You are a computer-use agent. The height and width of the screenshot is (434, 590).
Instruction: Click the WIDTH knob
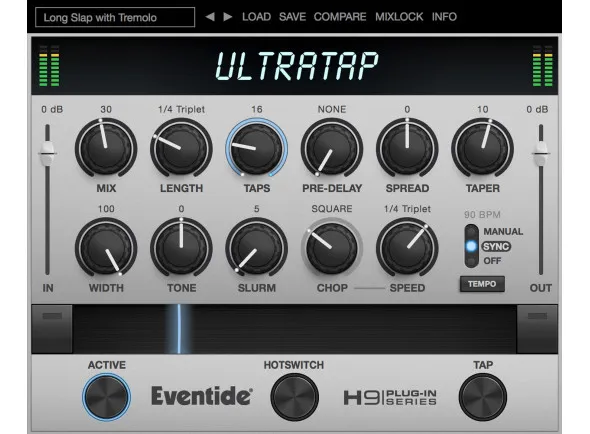tap(106, 248)
